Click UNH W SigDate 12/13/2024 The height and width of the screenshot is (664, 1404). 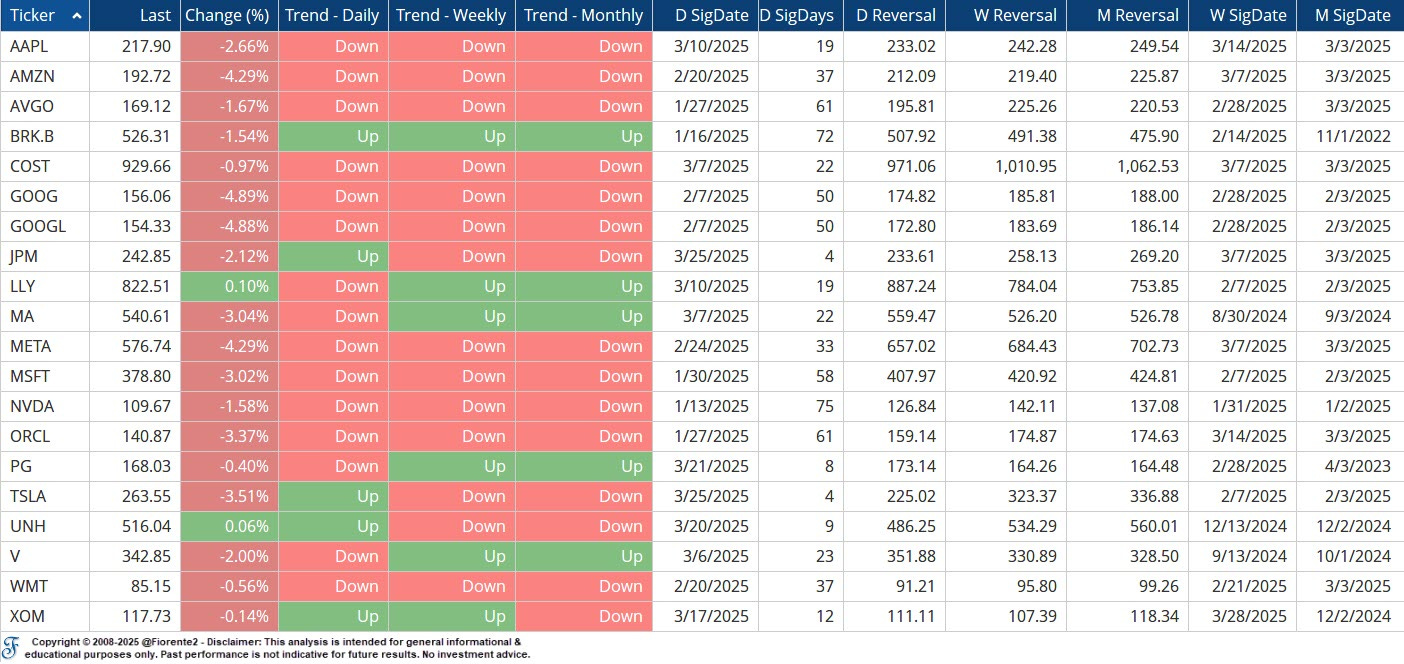coord(1243,526)
